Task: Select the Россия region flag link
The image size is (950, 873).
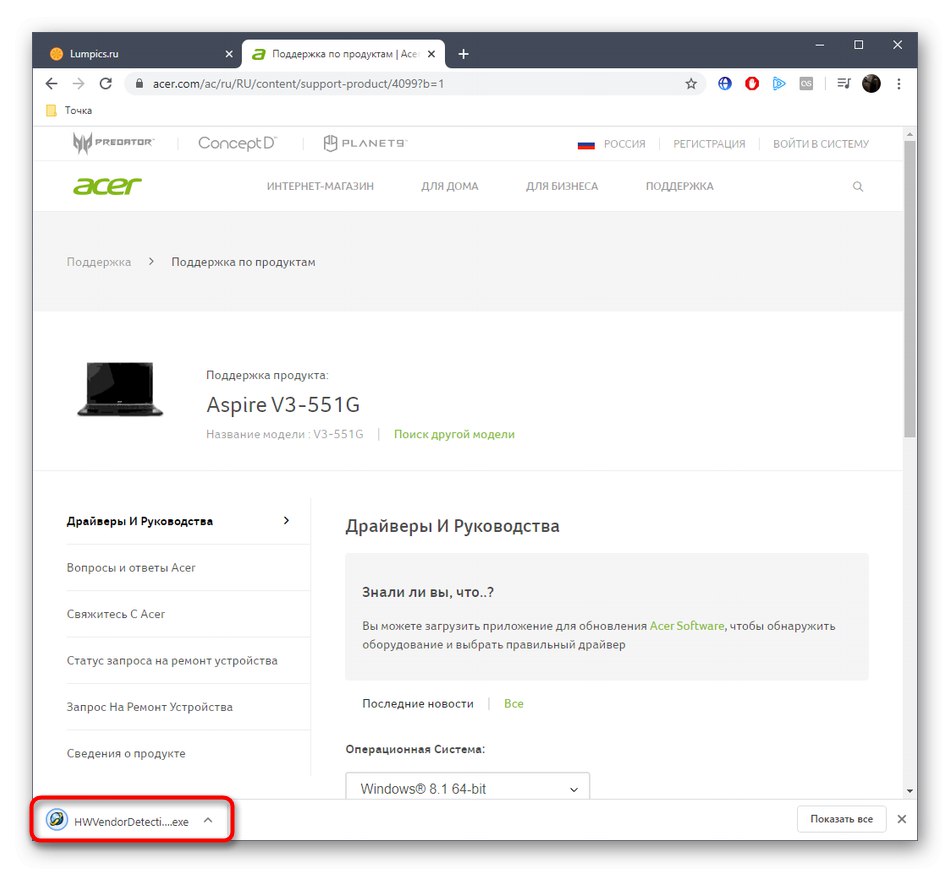Action: (611, 144)
